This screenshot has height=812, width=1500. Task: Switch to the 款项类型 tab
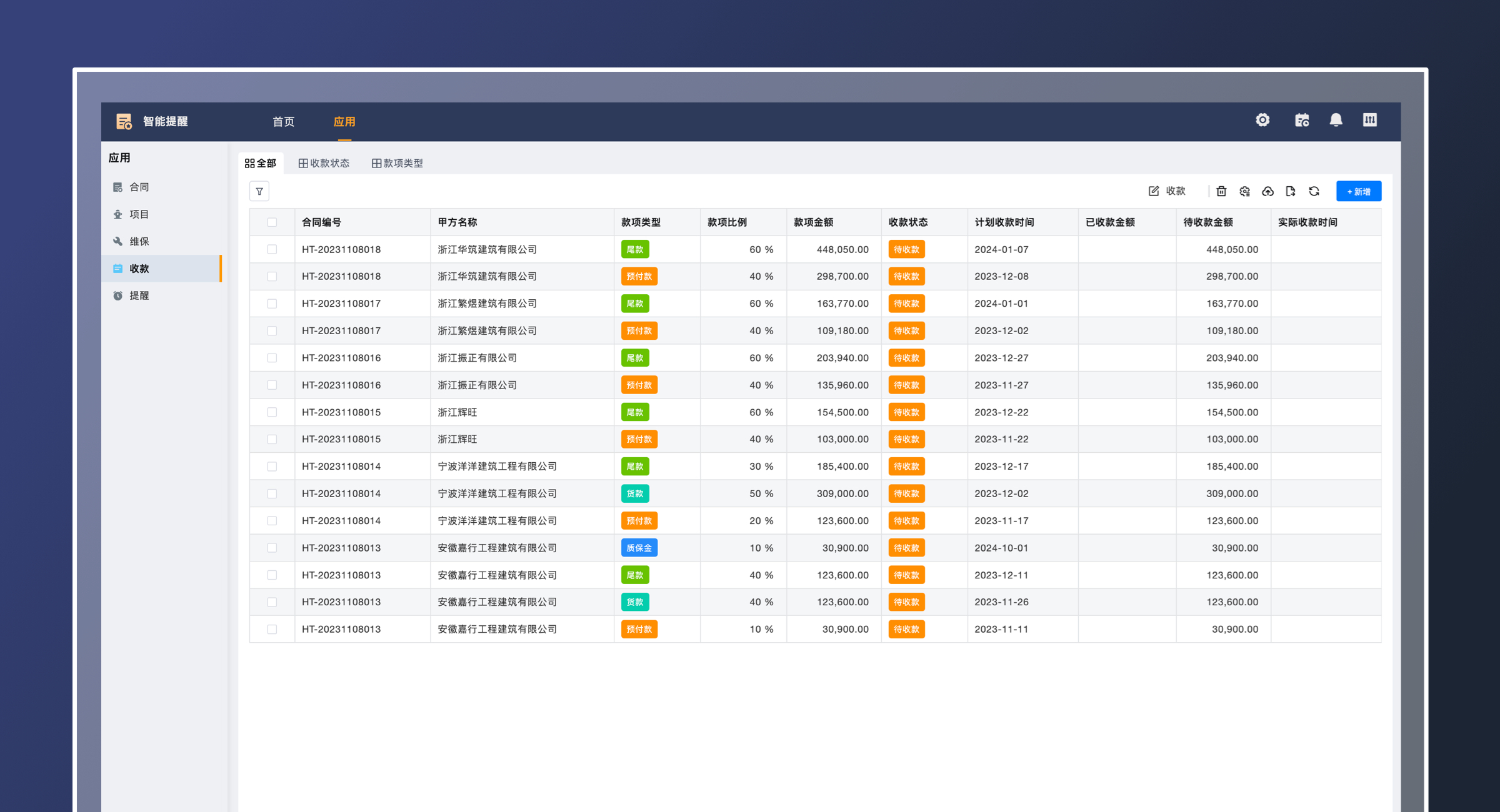tap(397, 163)
